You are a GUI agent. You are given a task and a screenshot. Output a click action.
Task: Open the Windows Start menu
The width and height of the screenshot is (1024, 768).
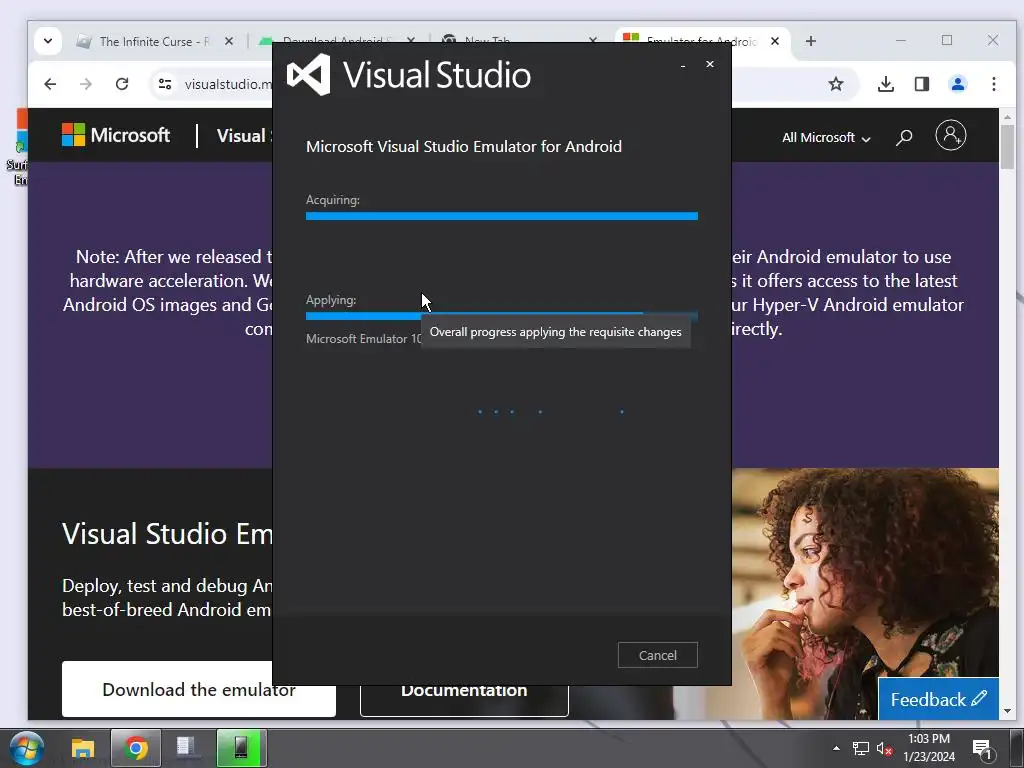pyautogui.click(x=26, y=748)
